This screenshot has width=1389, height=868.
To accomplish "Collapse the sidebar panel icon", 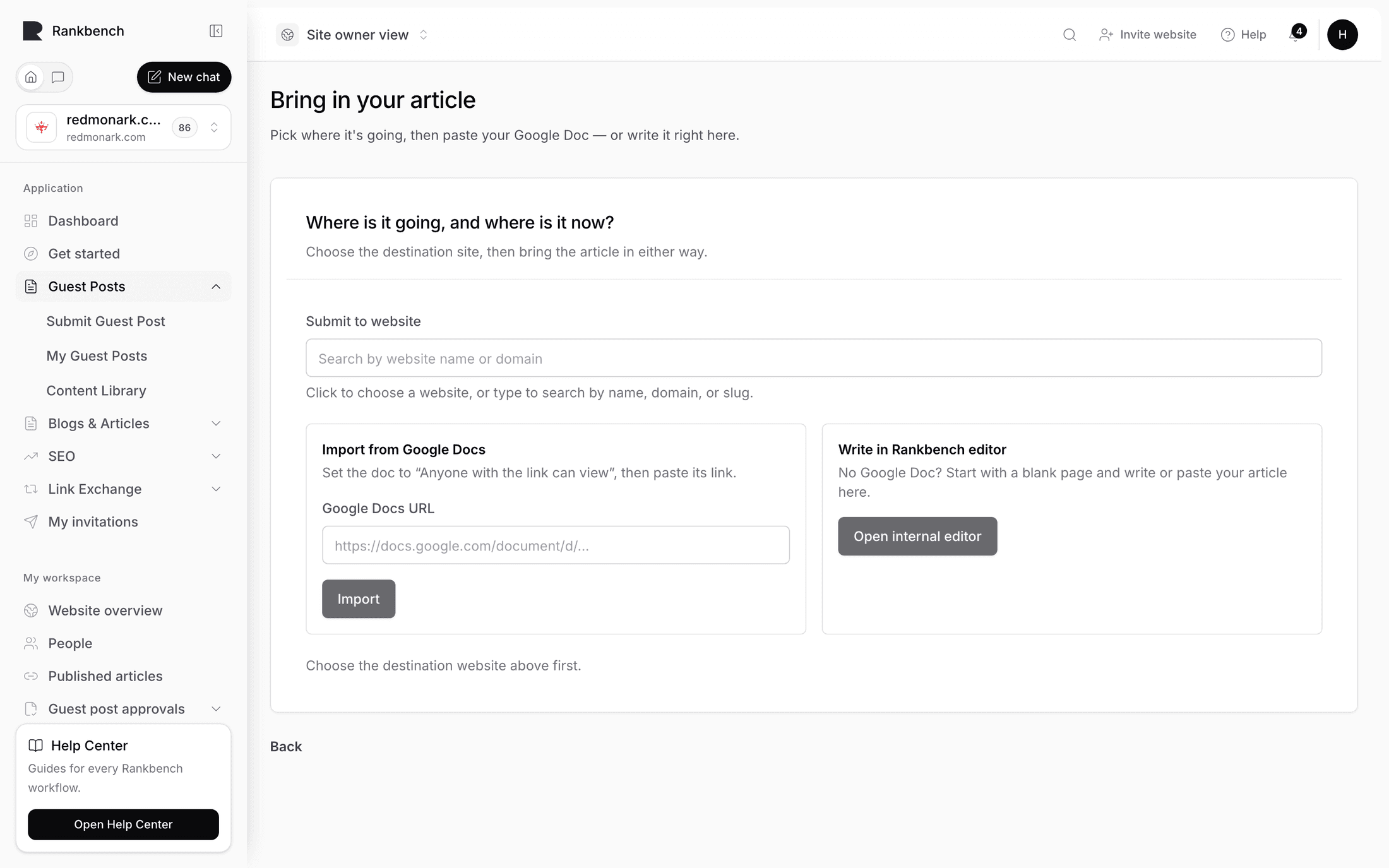I will (216, 31).
